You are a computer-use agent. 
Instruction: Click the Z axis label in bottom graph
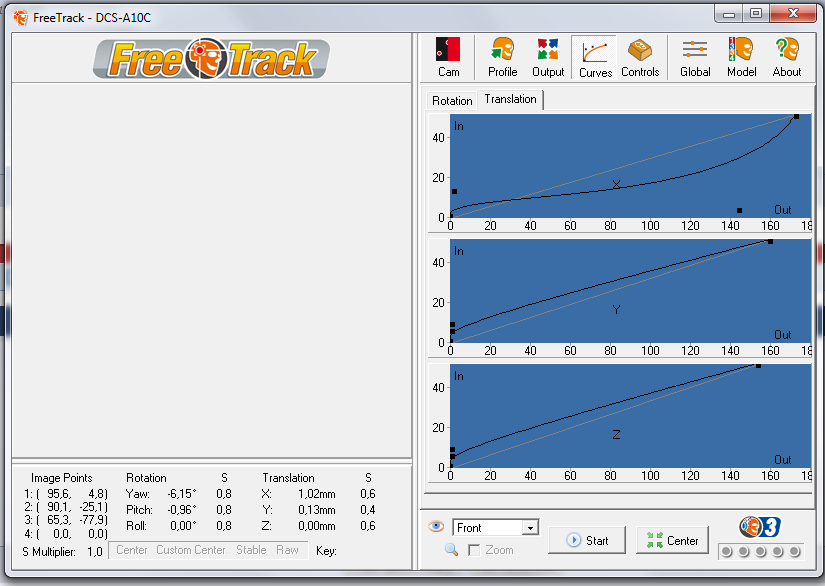point(616,435)
